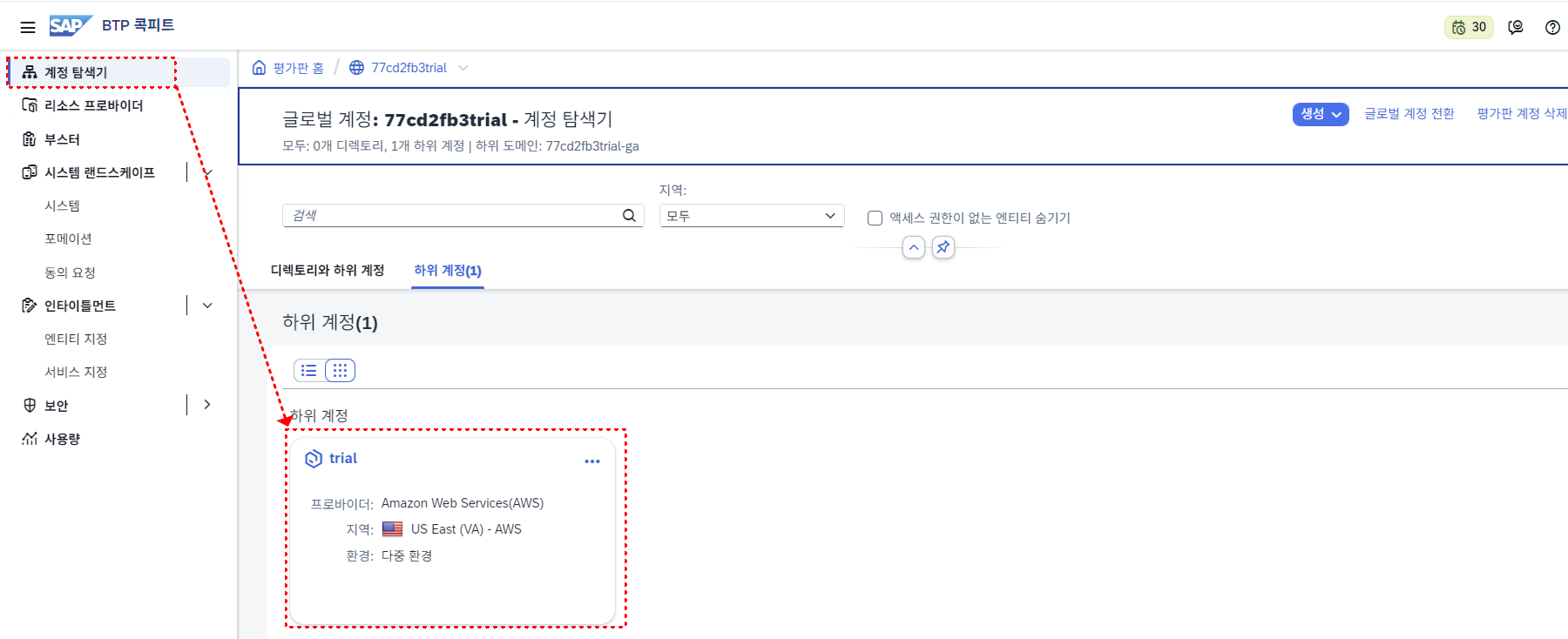Open the trial card three-dot actions menu
Screen dimensions: 1568x639
(x=592, y=461)
